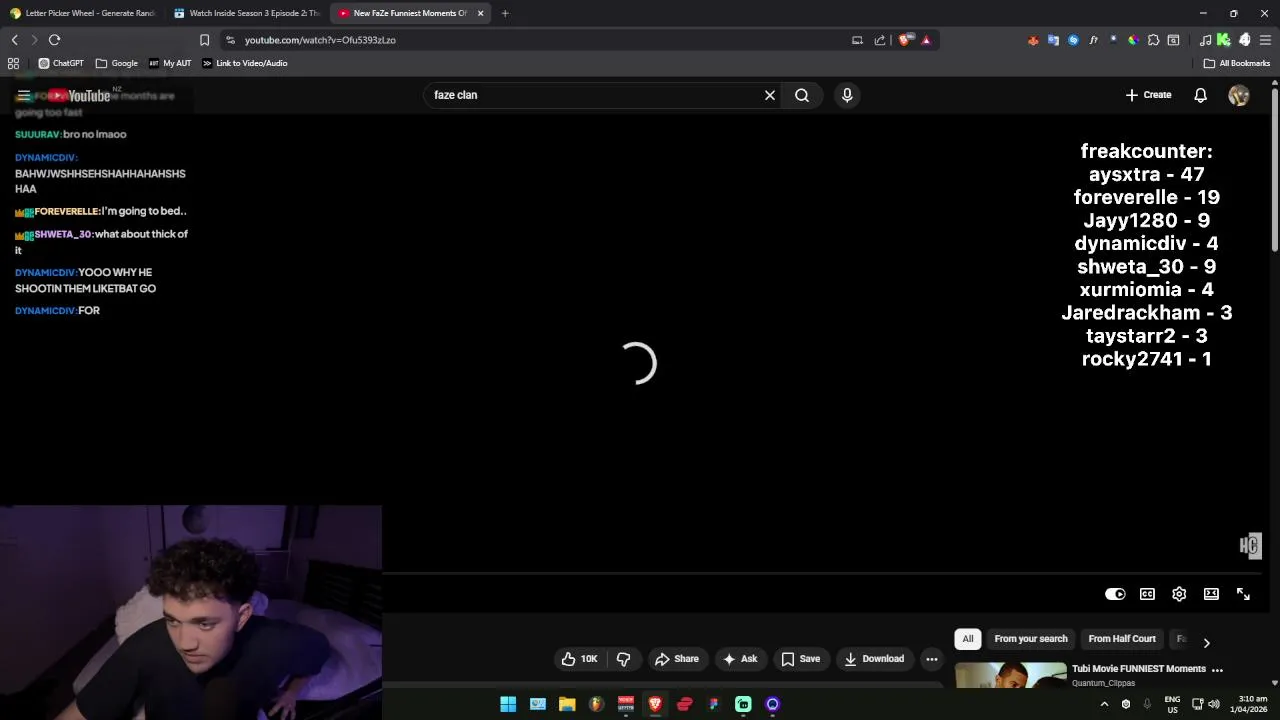This screenshot has width=1280, height=720.
Task: Open the Create upload menu
Action: pos(1148,95)
